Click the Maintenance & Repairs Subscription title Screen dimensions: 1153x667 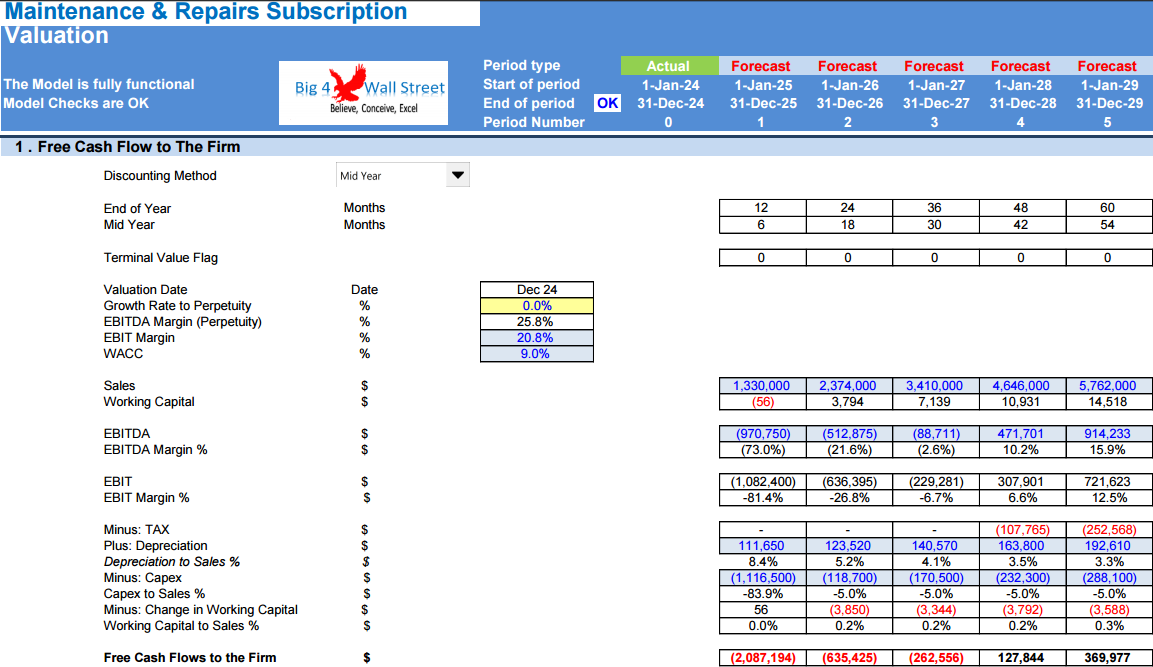point(206,12)
